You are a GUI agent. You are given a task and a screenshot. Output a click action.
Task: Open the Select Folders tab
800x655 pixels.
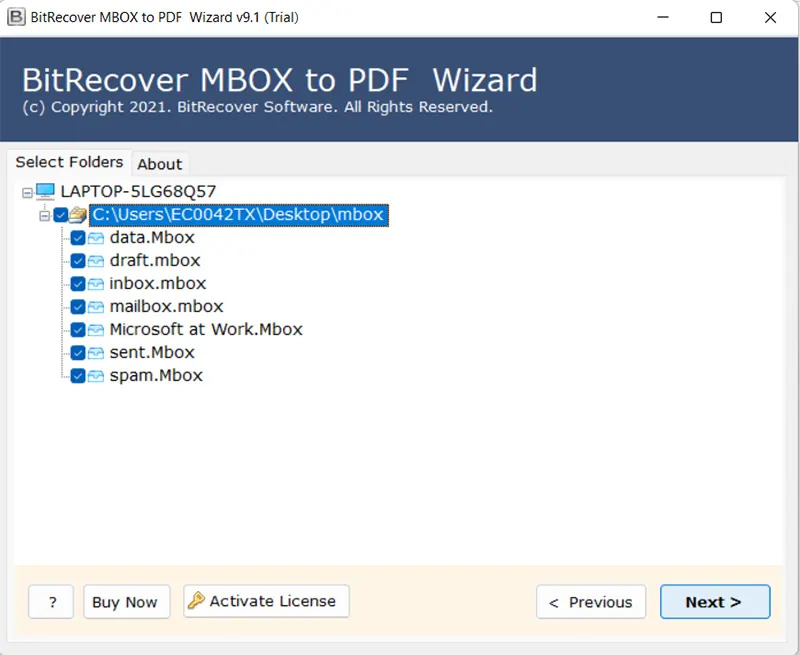pyautogui.click(x=70, y=161)
